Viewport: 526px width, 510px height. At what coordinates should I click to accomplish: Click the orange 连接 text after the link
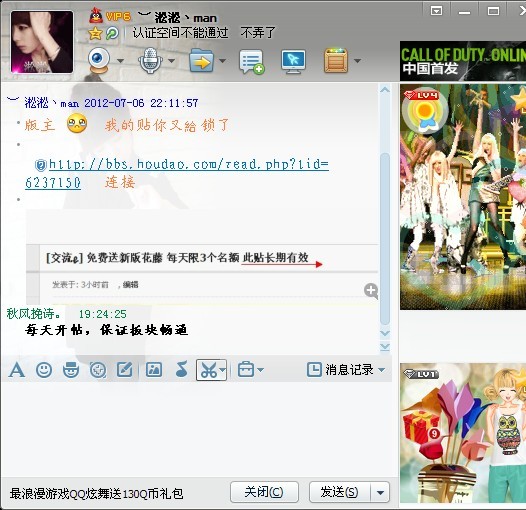click(x=120, y=183)
